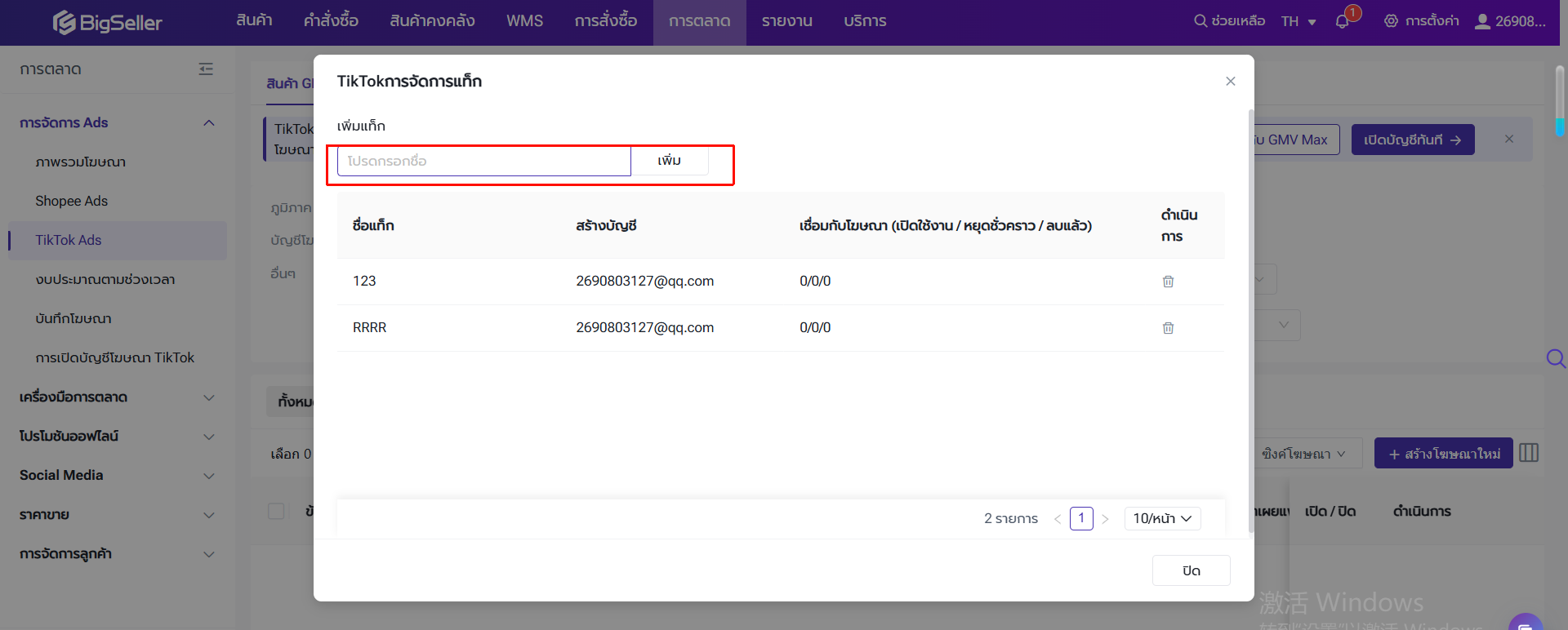This screenshot has height=630, width=1568.
Task: Select Shopee Ads in sidebar
Action: pyautogui.click(x=71, y=201)
